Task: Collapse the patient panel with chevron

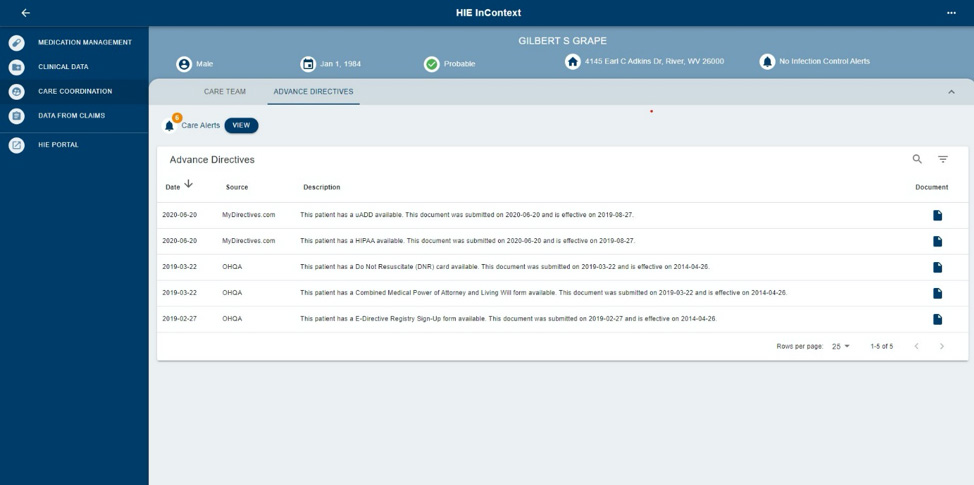Action: 951,92
